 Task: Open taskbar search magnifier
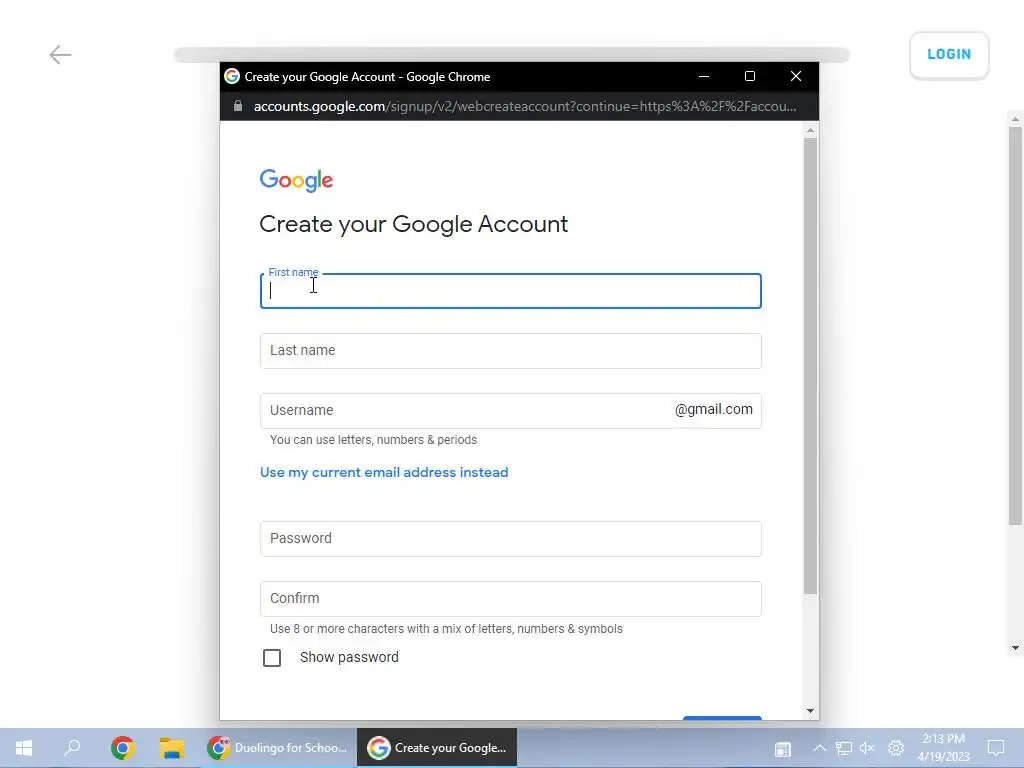pyautogui.click(x=72, y=748)
